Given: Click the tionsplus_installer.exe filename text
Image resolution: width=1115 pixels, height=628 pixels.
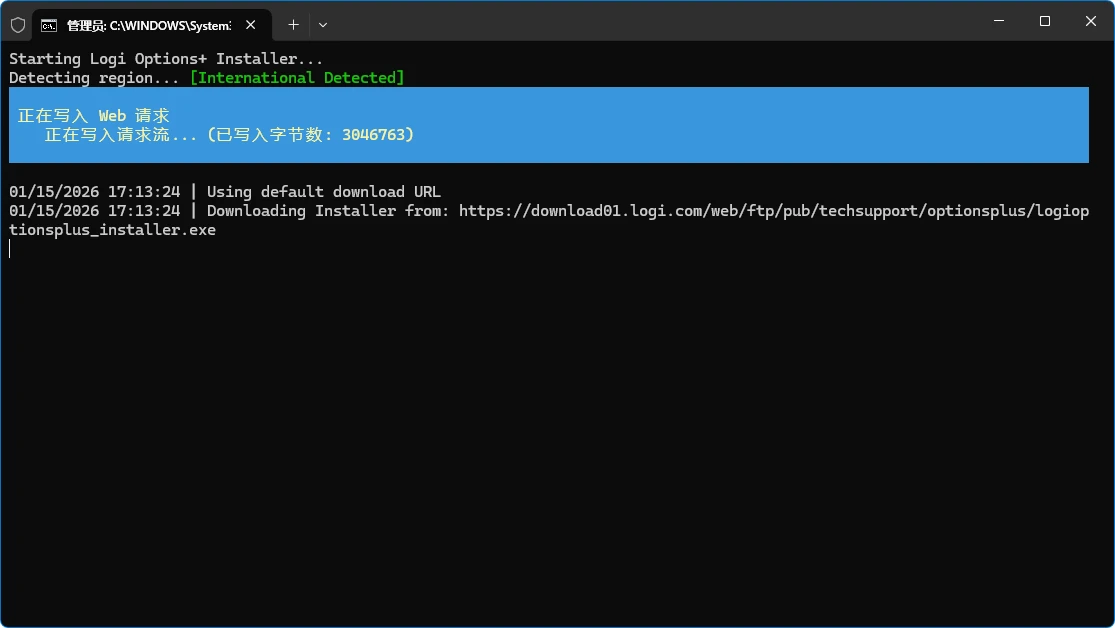Looking at the screenshot, I should coord(112,230).
